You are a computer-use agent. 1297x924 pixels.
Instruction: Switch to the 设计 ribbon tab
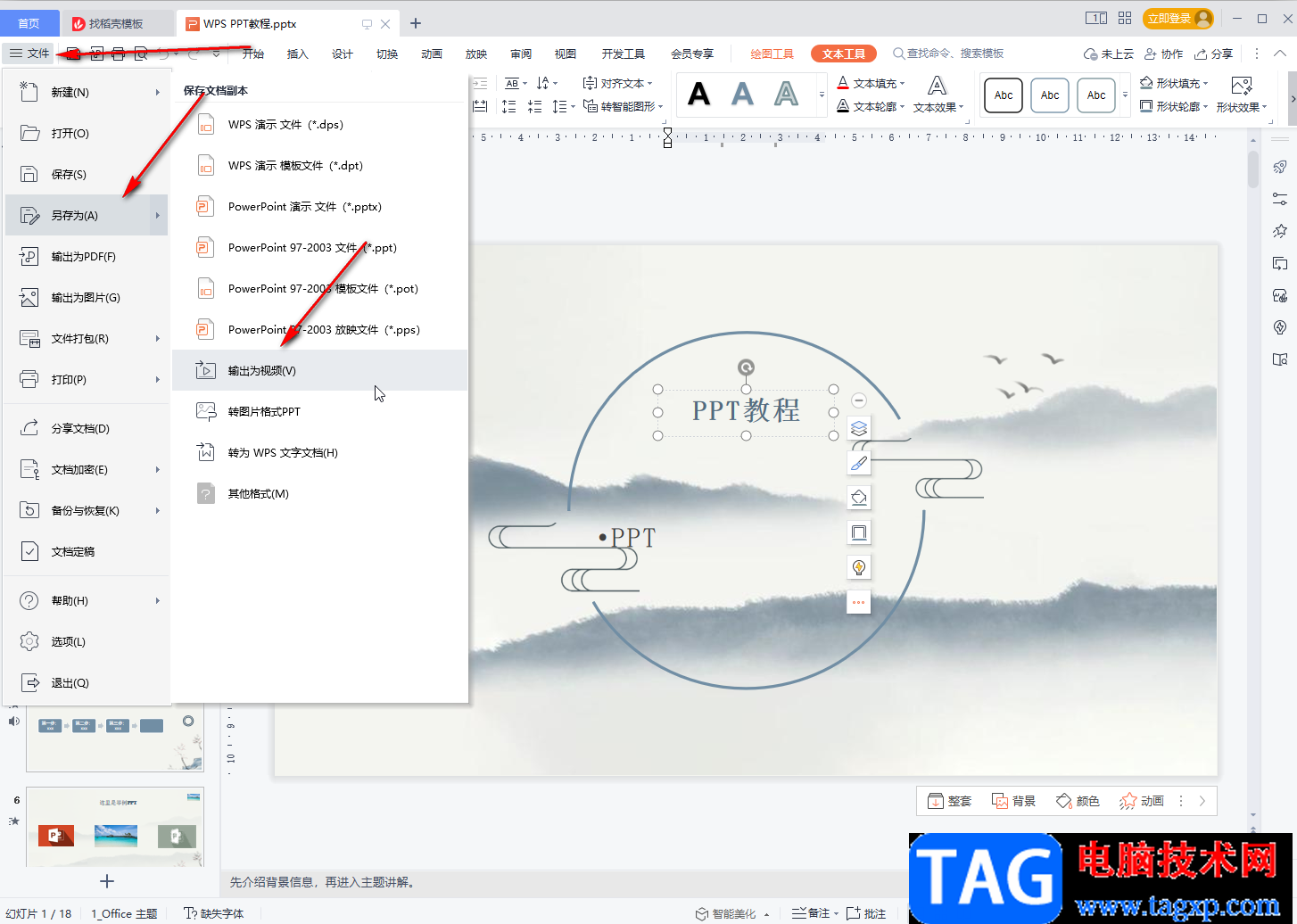click(x=343, y=54)
